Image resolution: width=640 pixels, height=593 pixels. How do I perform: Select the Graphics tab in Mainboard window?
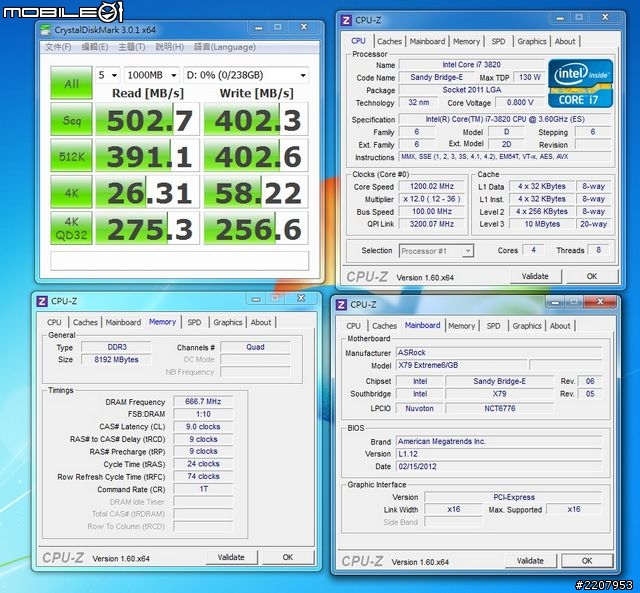[527, 326]
